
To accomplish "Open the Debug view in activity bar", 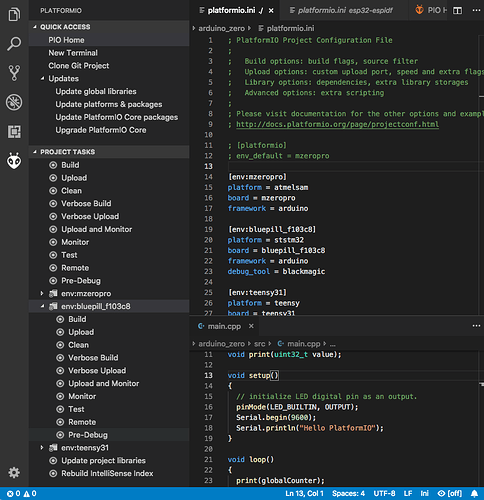I will pos(14,102).
